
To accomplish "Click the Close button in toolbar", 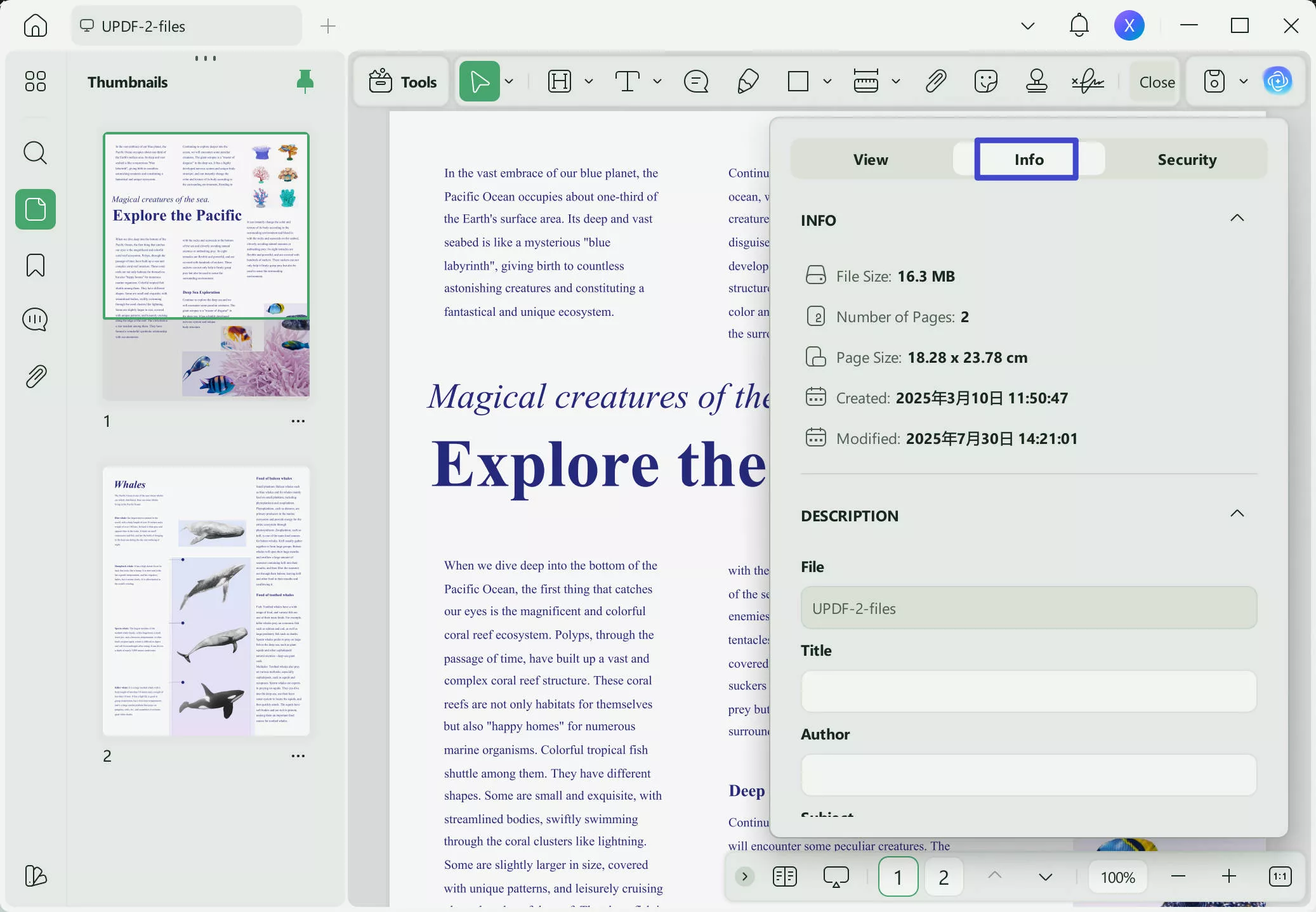I will tap(1157, 82).
